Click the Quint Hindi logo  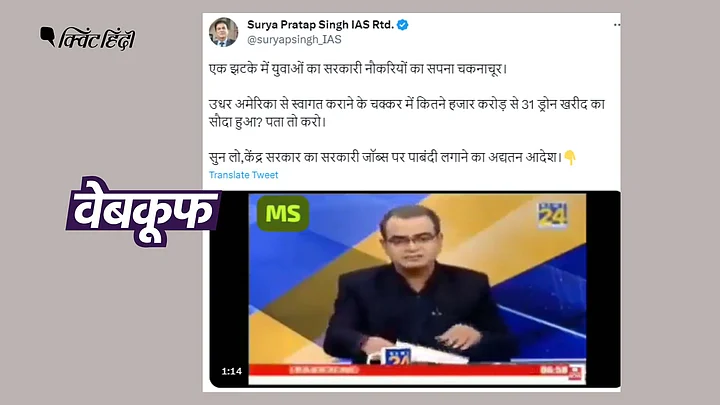coord(87,39)
